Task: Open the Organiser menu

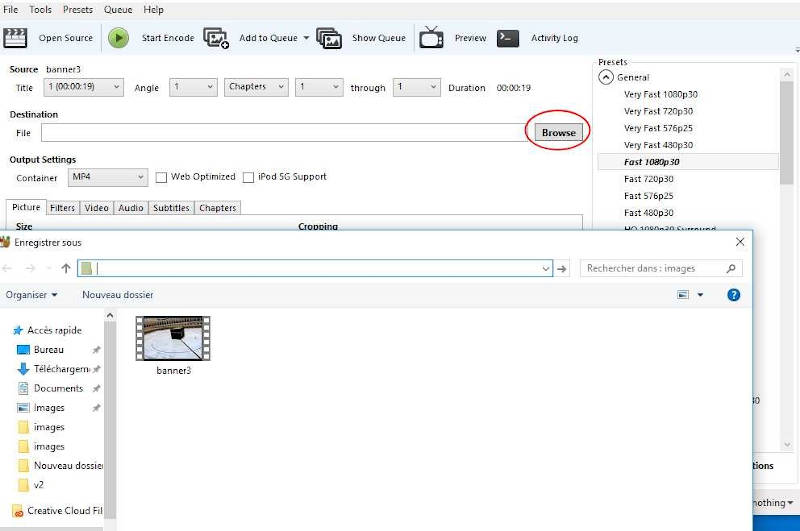Action: click(x=31, y=295)
